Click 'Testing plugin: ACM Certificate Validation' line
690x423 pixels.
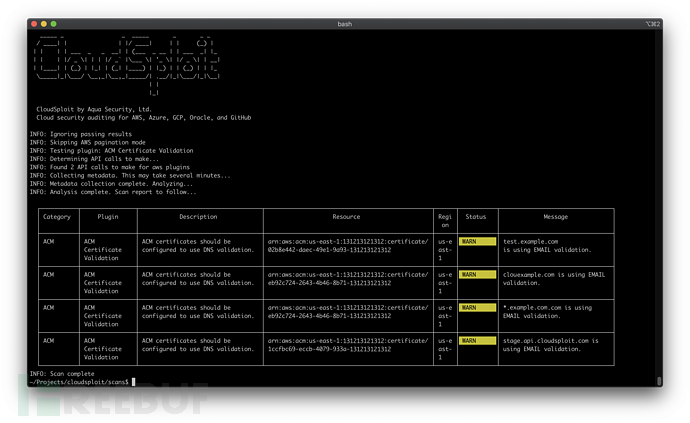[x=111, y=151]
